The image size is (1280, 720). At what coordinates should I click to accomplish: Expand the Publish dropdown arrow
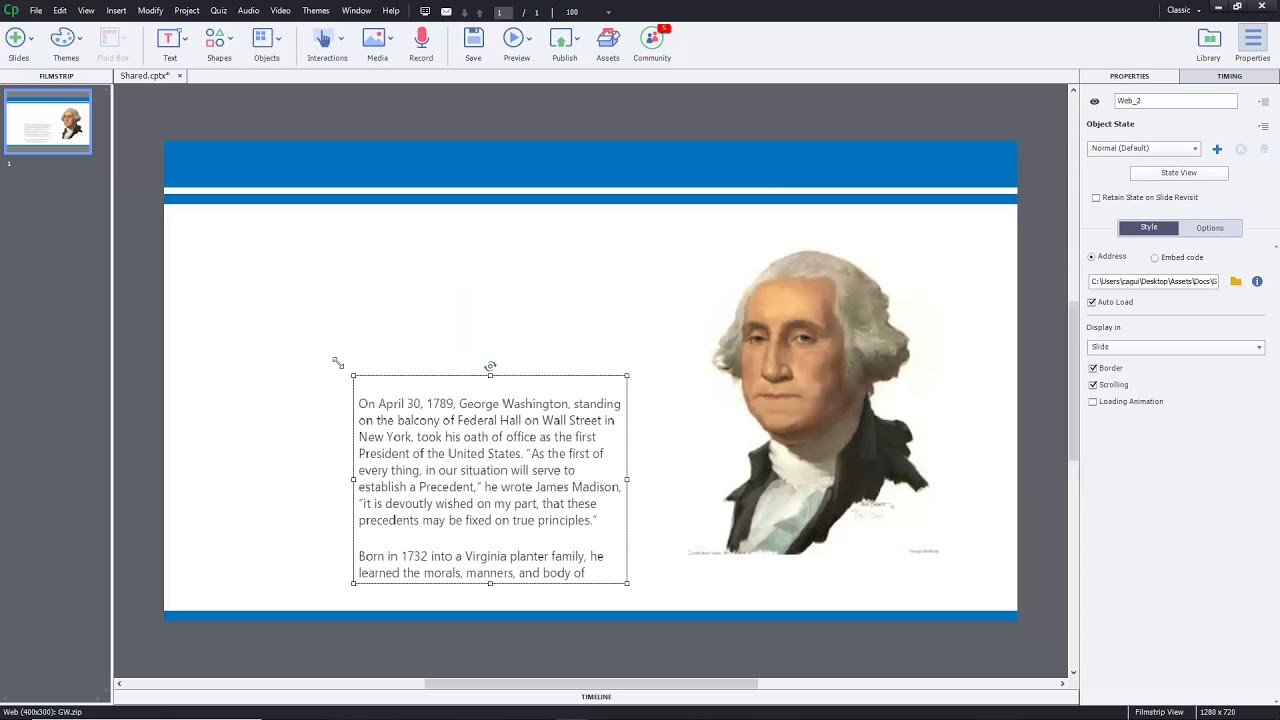[x=577, y=39]
